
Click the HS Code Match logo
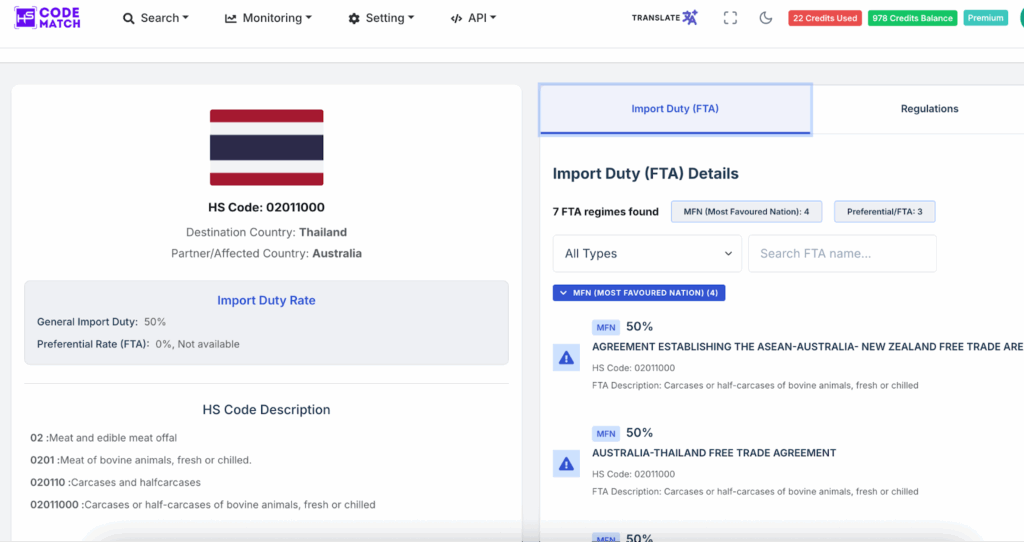pyautogui.click(x=48, y=17)
